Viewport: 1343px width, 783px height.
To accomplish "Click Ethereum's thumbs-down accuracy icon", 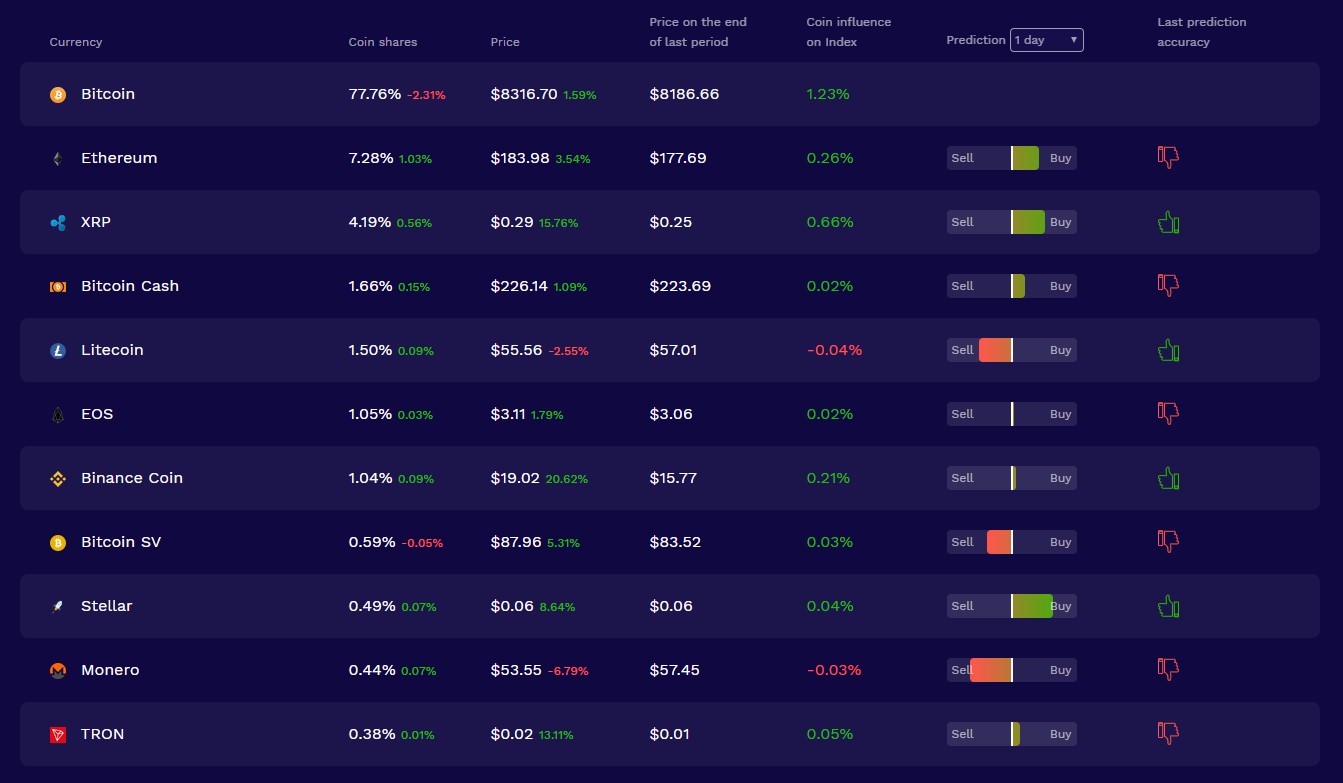I will (x=1168, y=157).
